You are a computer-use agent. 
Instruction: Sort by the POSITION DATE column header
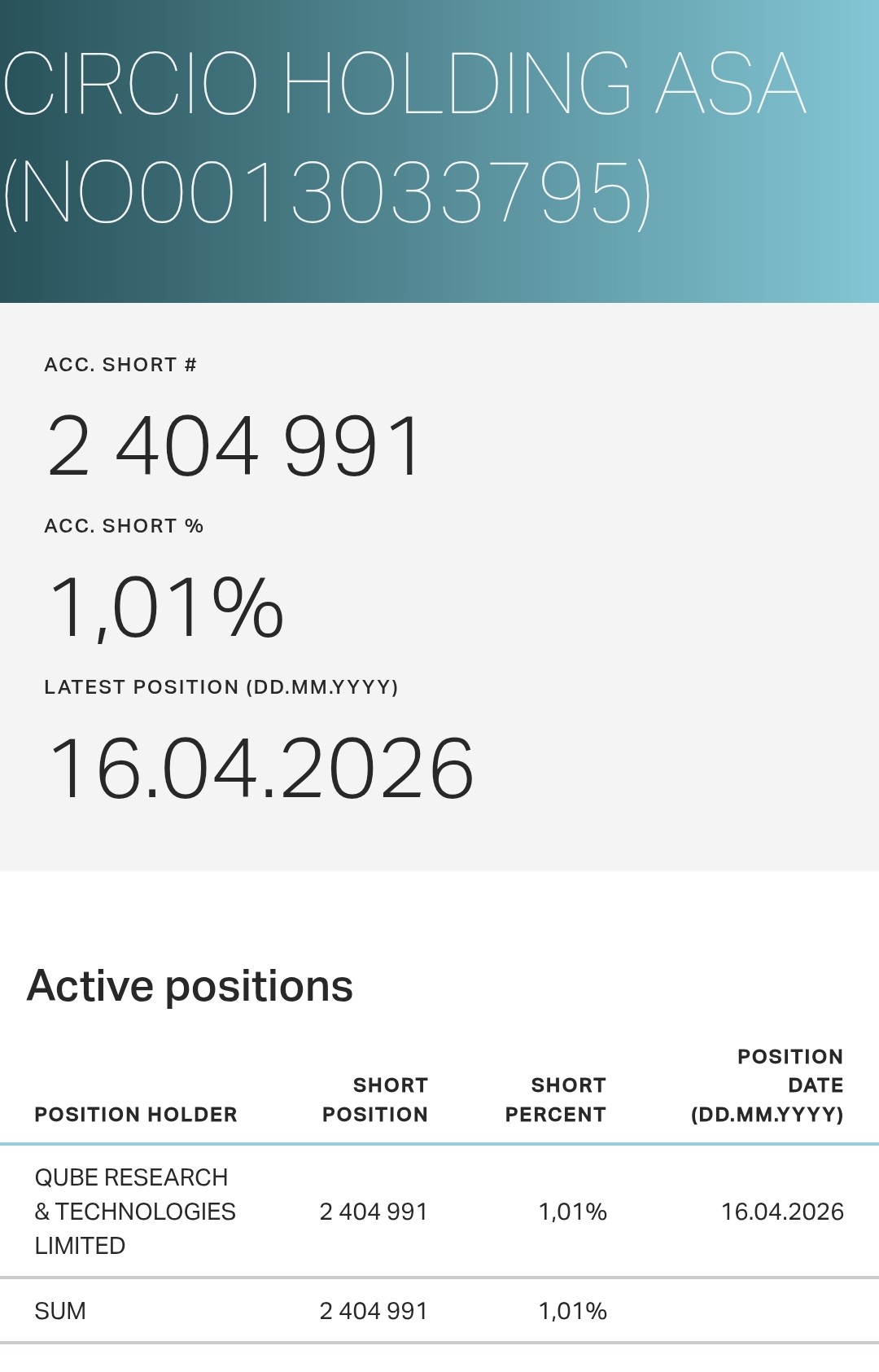(767, 1085)
